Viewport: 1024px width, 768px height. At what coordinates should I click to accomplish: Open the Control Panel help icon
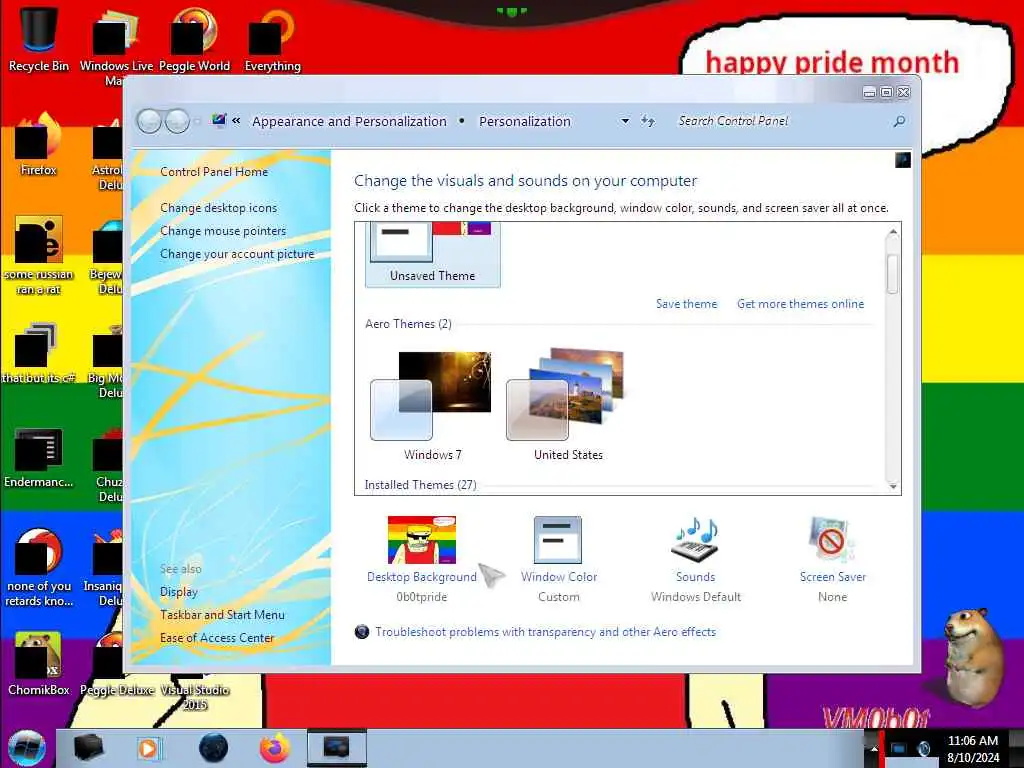[903, 160]
